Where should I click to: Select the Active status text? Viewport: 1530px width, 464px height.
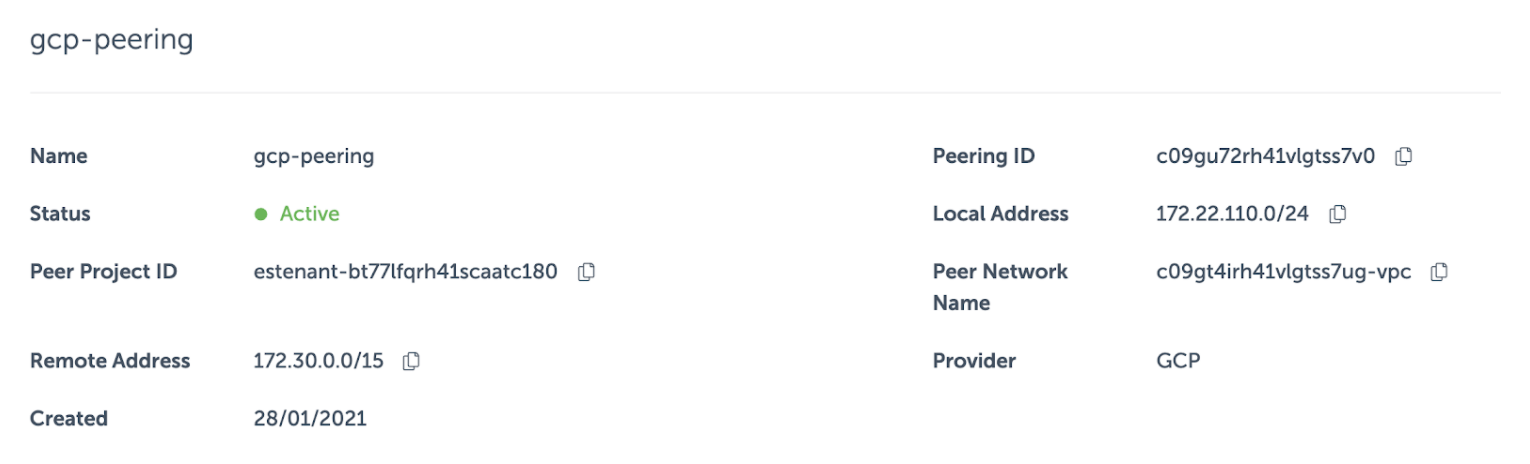[x=309, y=214]
